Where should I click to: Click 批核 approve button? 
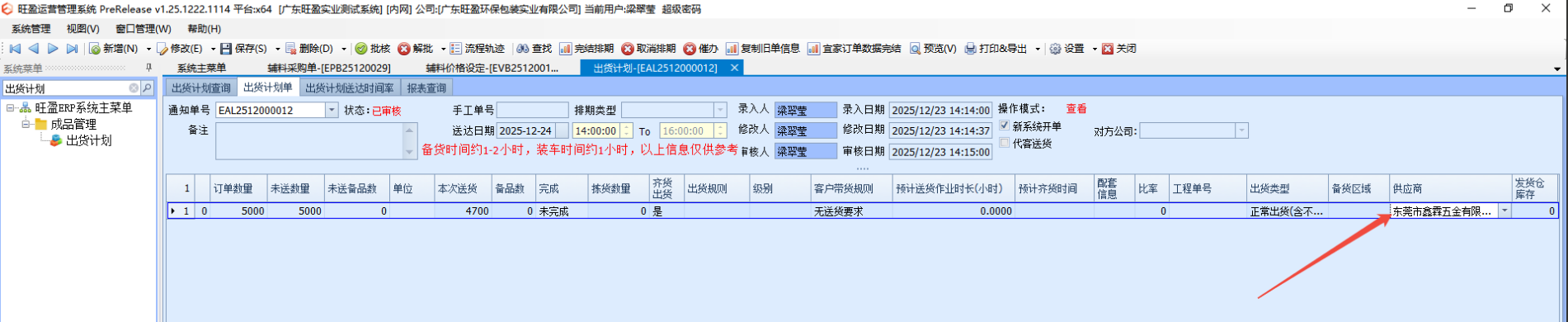pos(373,49)
